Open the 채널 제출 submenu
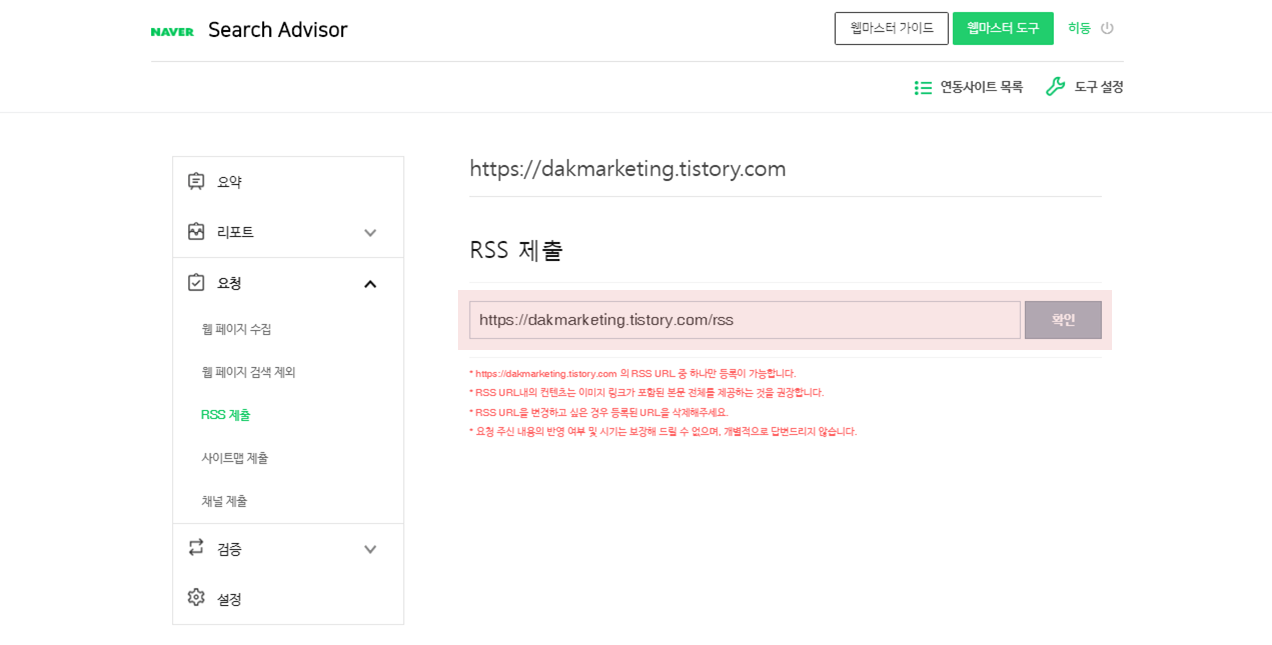This screenshot has height=645, width=1272. coord(224,501)
